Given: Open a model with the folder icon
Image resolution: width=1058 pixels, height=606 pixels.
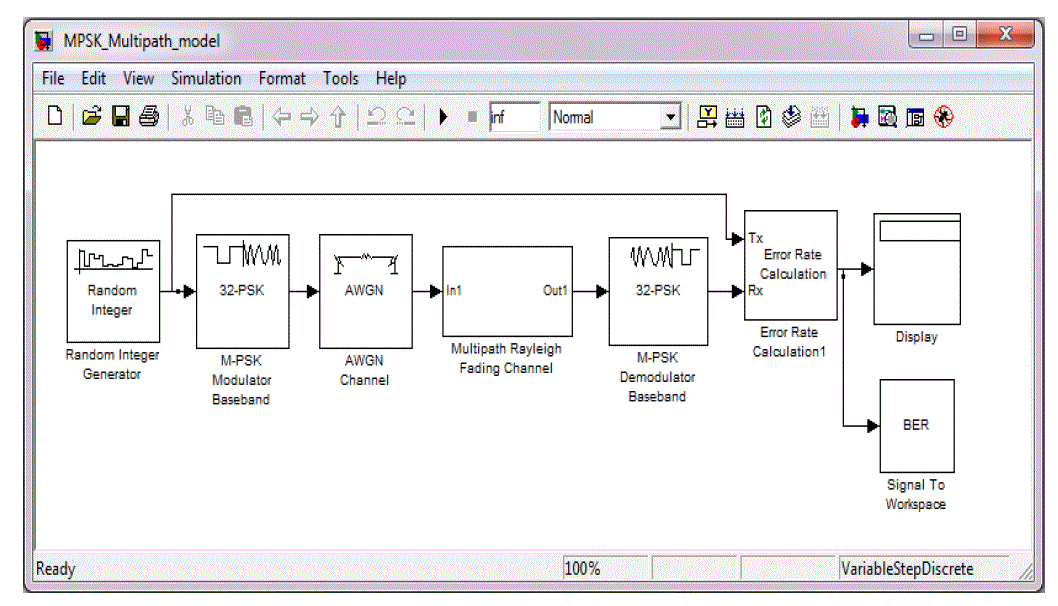Looking at the screenshot, I should pos(92,118).
